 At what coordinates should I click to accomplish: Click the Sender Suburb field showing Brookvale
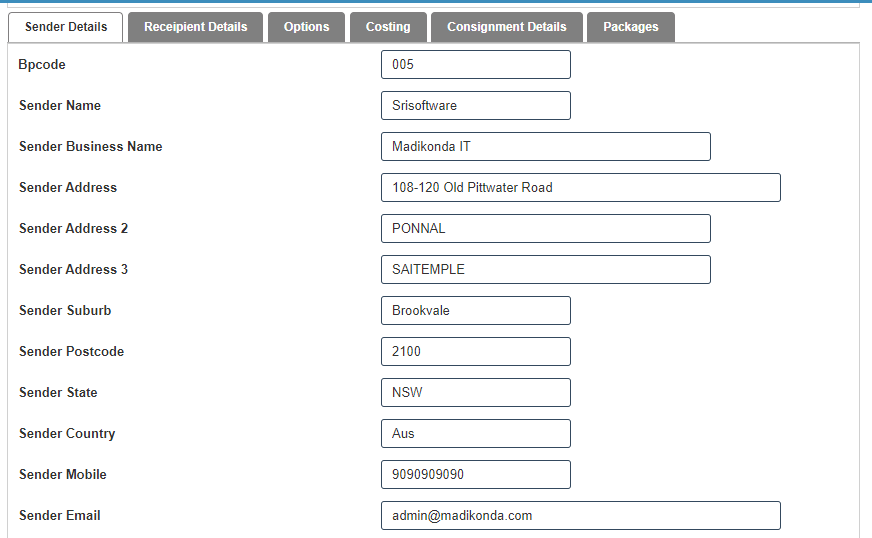[x=475, y=311]
